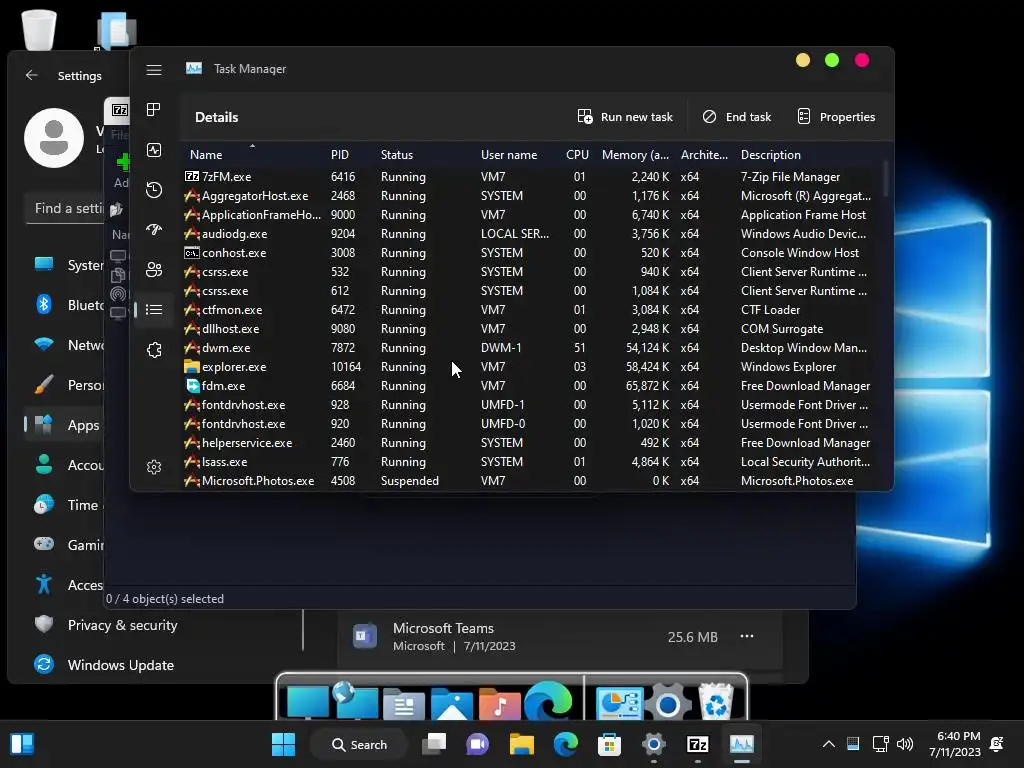The height and width of the screenshot is (768, 1024).
Task: Open Task Manager settings gear
Action: [154, 467]
